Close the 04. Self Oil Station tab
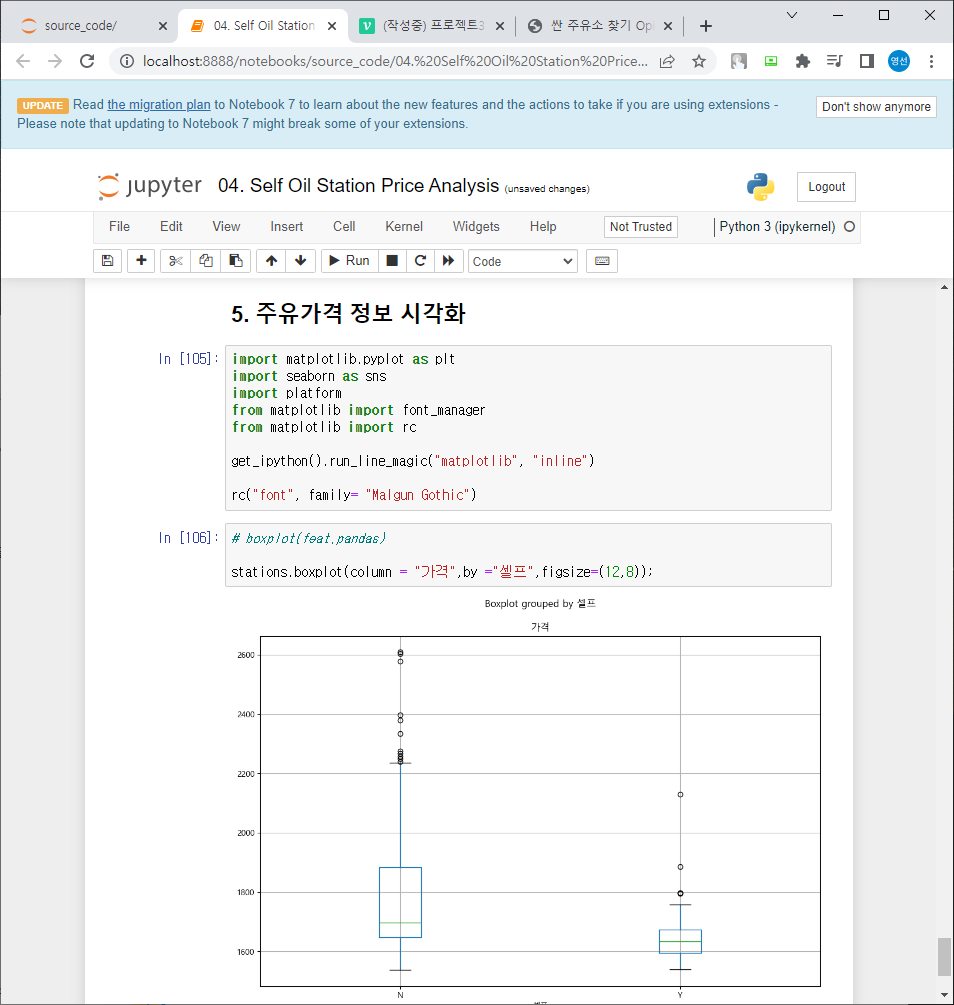 [332, 26]
